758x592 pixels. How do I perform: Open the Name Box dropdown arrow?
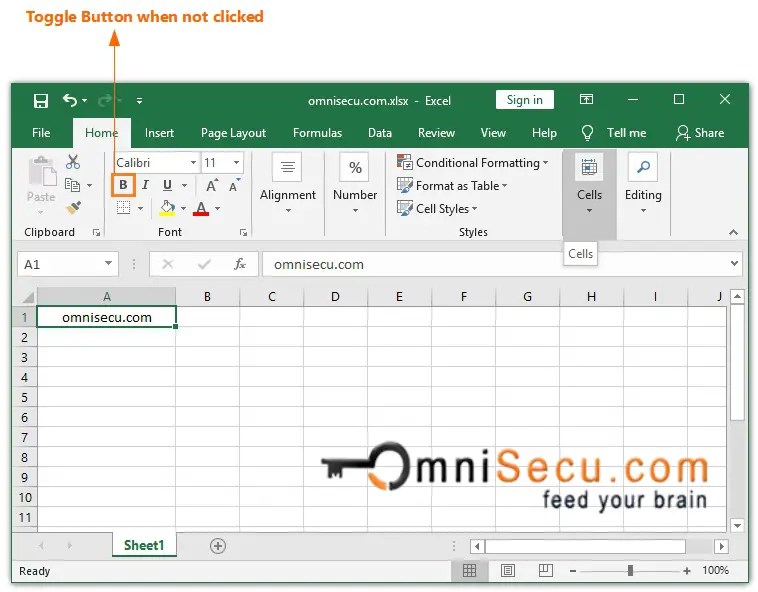coord(108,264)
